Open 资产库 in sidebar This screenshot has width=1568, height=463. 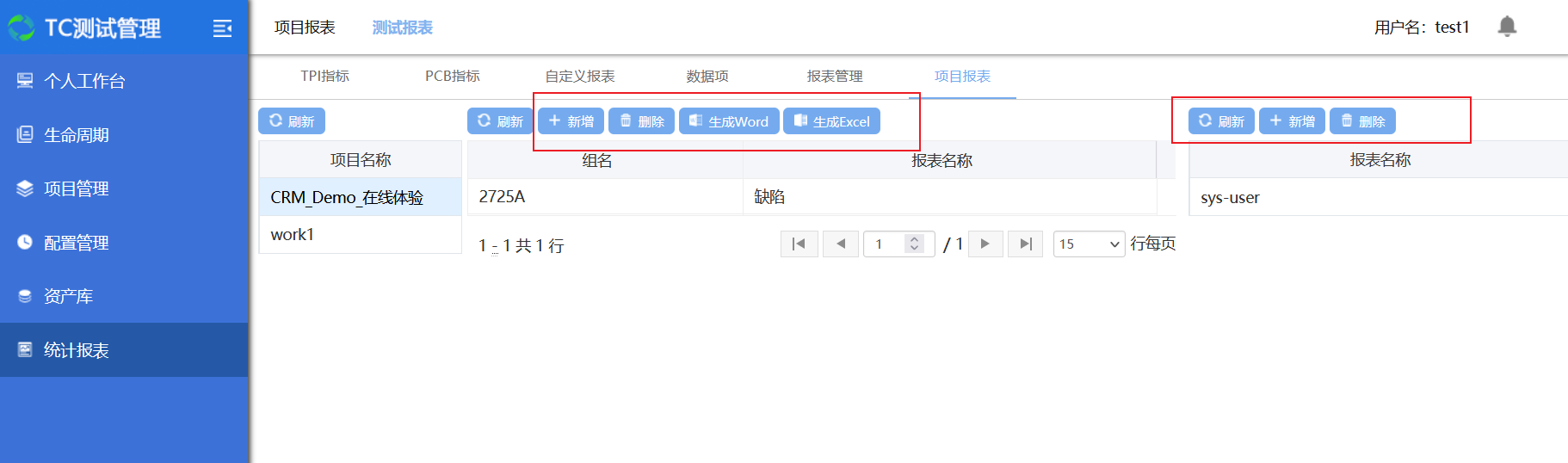tap(124, 296)
